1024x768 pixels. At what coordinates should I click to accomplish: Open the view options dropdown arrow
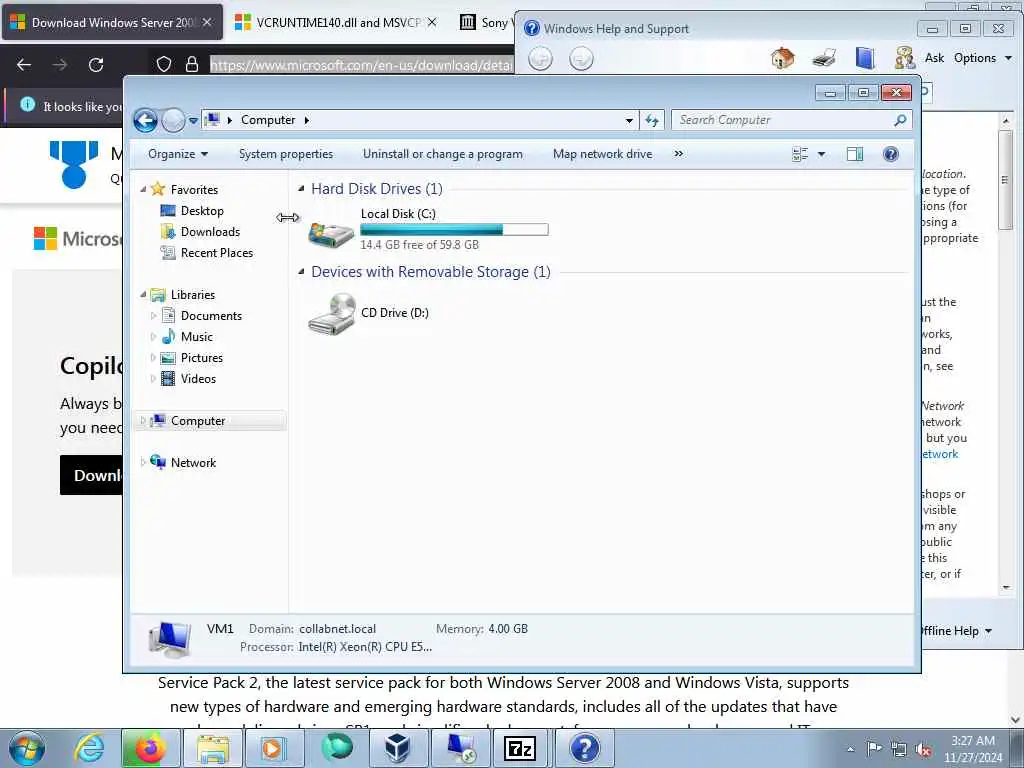[x=822, y=154]
